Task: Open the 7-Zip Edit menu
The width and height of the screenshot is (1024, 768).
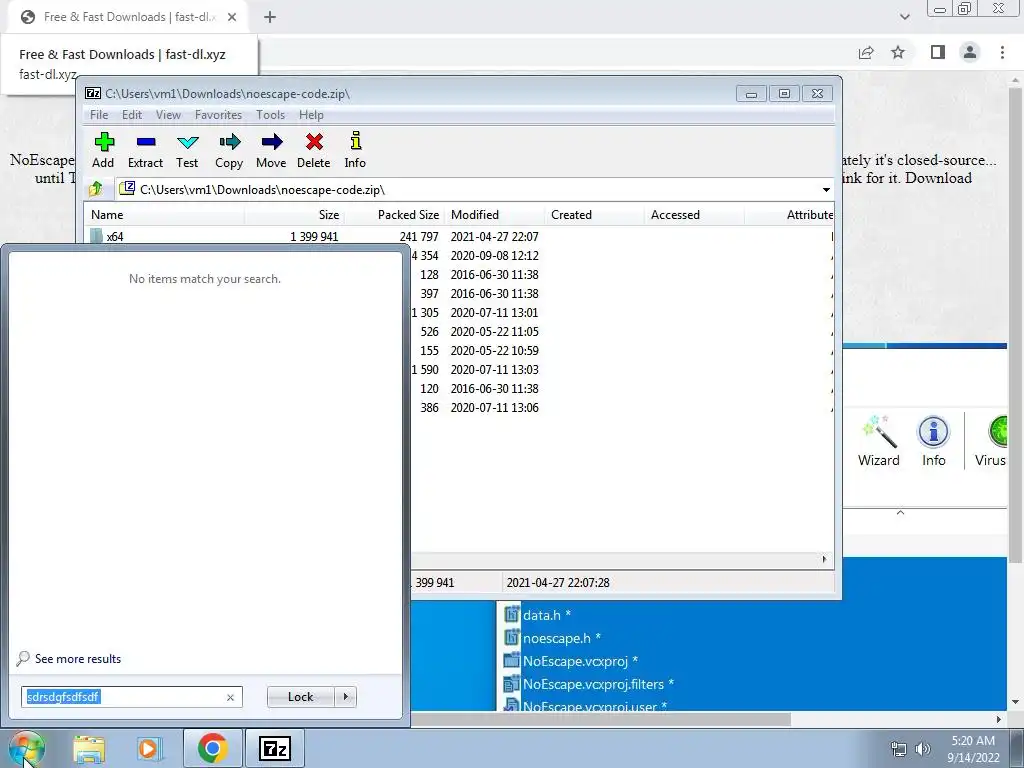Action: pyautogui.click(x=132, y=115)
